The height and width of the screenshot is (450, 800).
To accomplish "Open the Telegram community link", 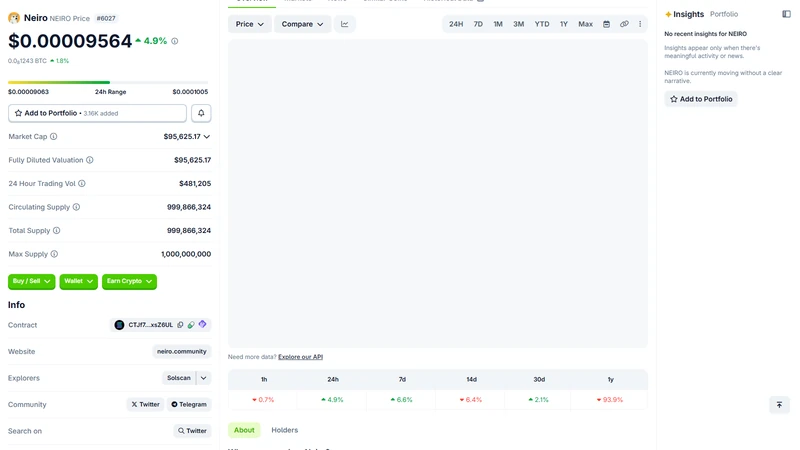I will [x=189, y=405].
